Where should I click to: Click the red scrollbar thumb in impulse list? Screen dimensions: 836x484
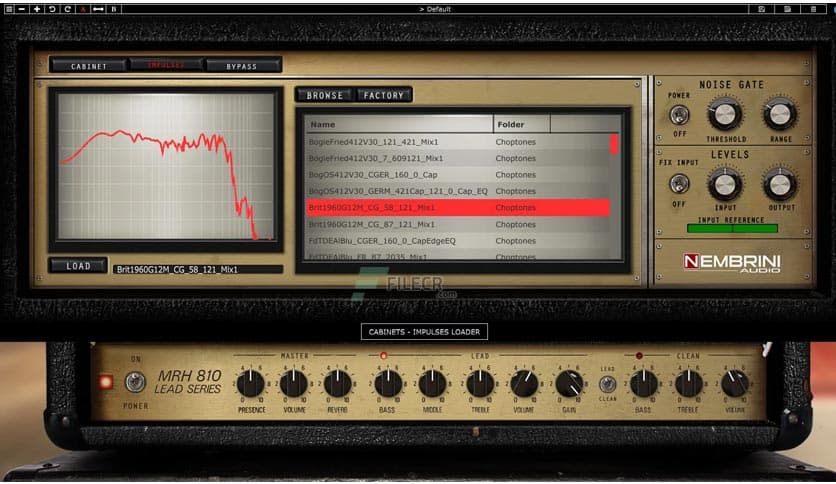(x=614, y=144)
